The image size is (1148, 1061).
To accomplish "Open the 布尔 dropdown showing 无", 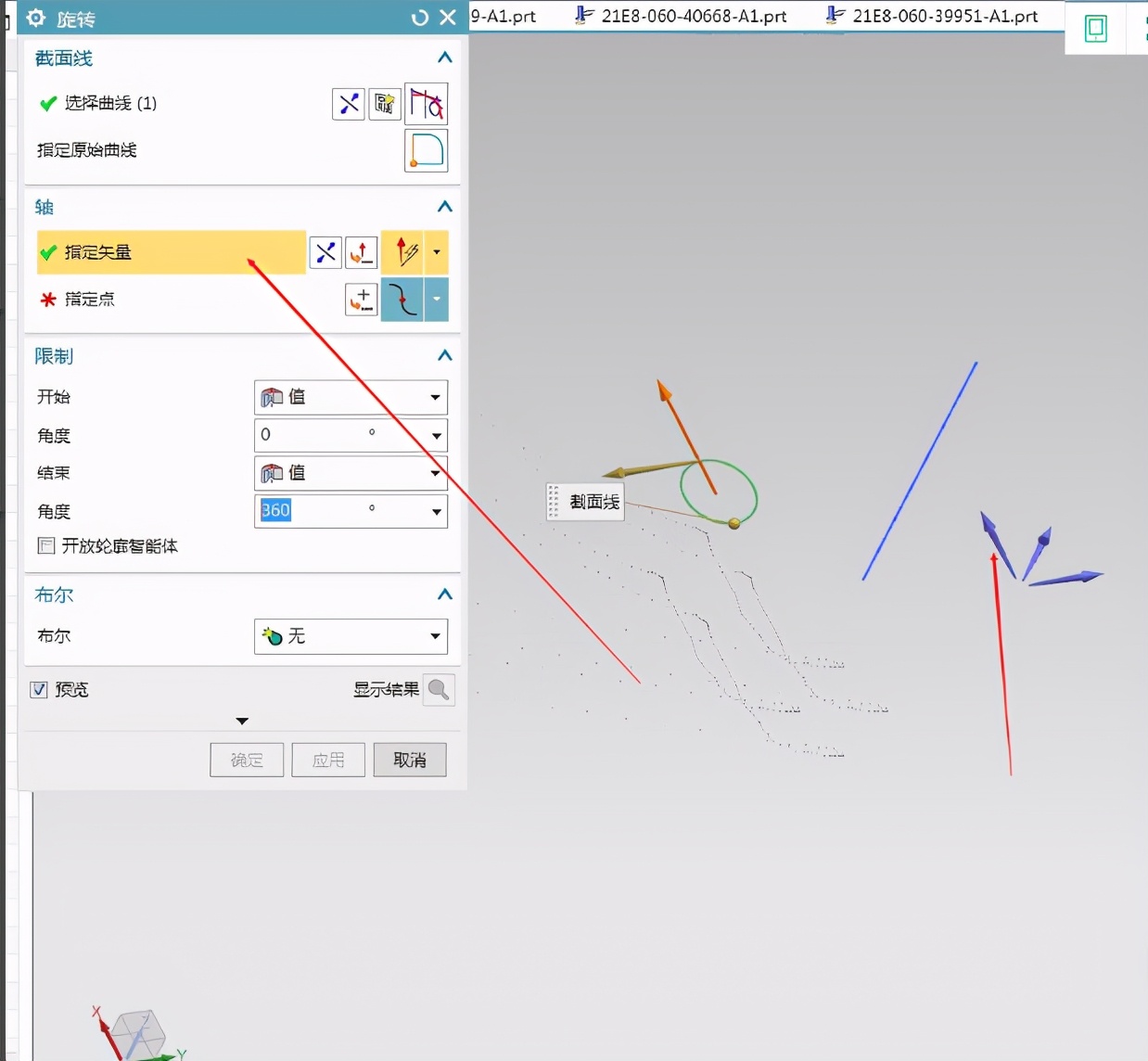I will 351,636.
